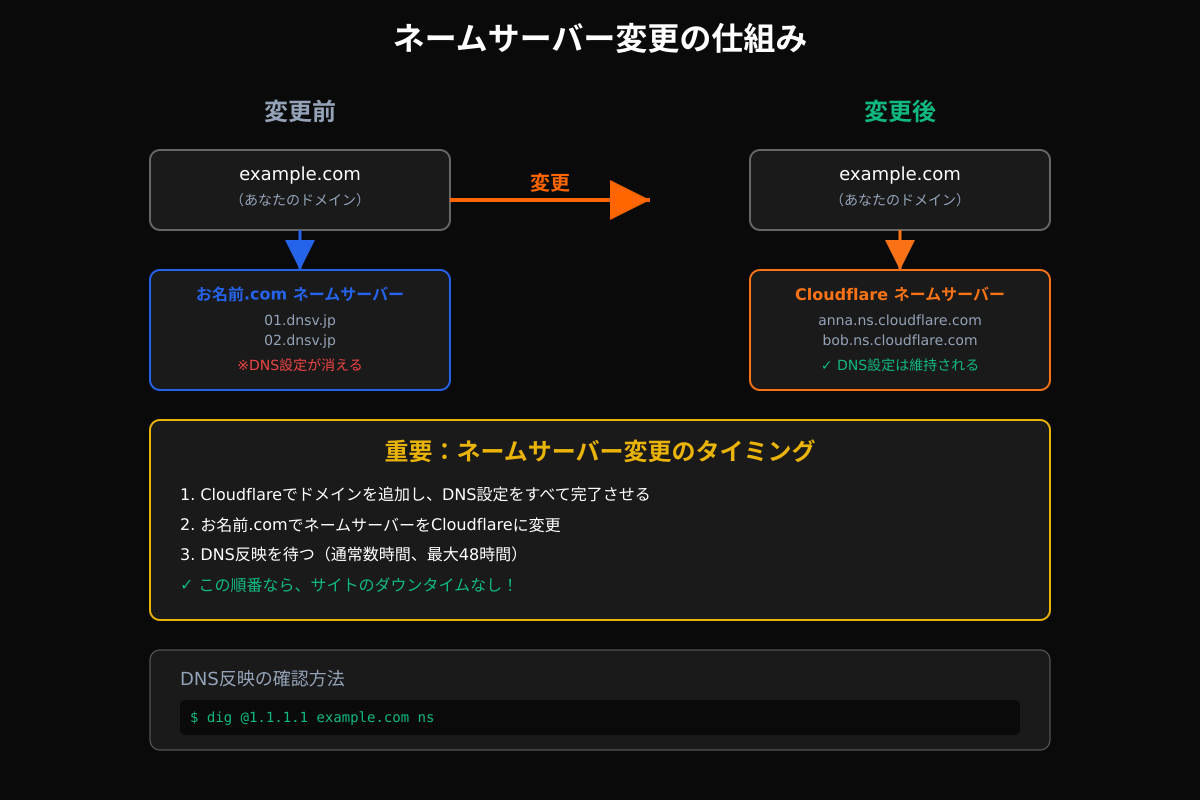Click the orange 変更 label
Image resolution: width=1200 pixels, height=800 pixels.
point(550,183)
